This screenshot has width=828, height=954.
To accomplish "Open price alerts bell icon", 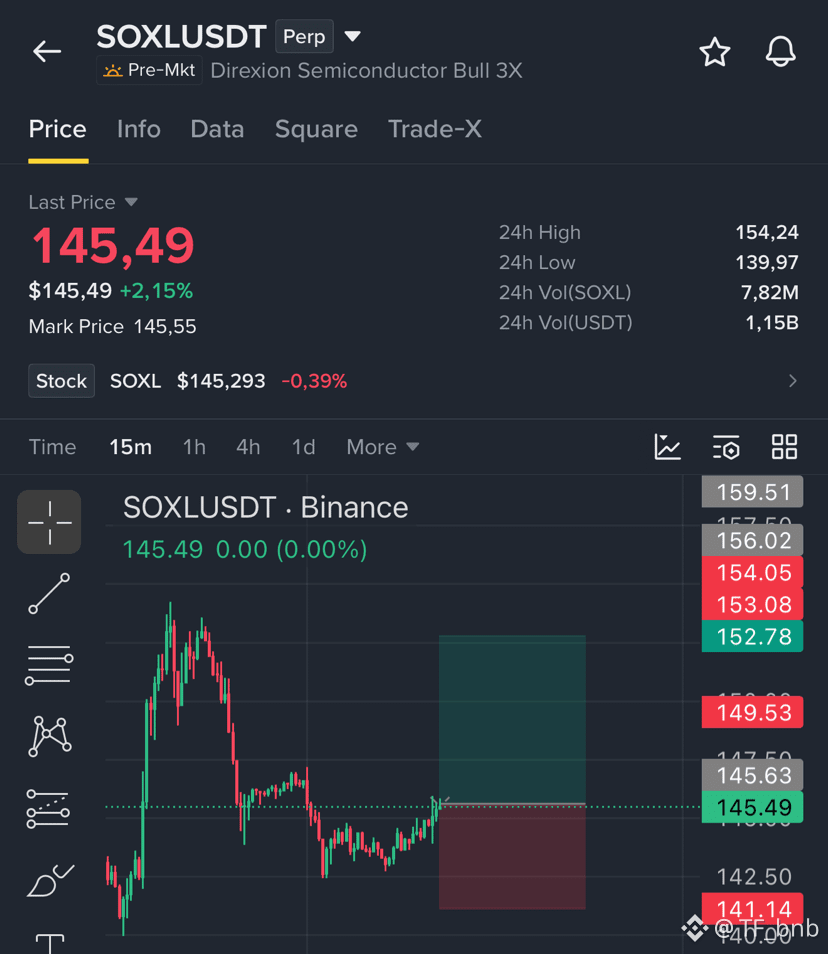I will (x=780, y=52).
